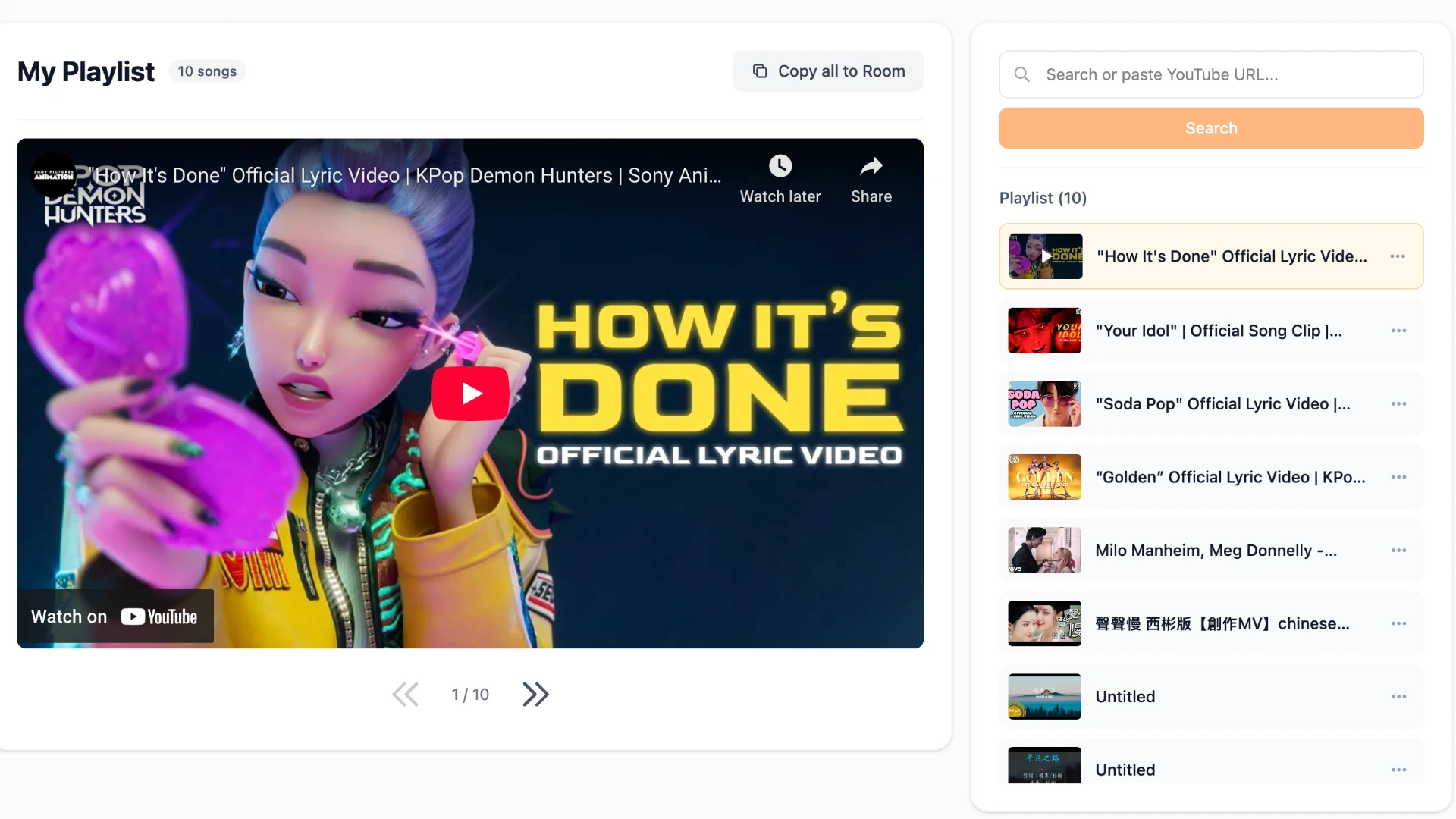Click the first Untitled song thumbnail
The height and width of the screenshot is (819, 1456).
tap(1044, 696)
